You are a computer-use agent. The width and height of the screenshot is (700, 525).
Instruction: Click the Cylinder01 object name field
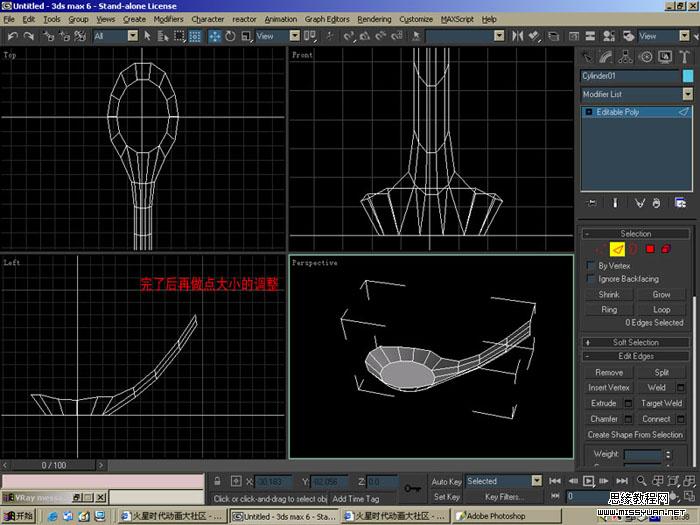[630, 76]
